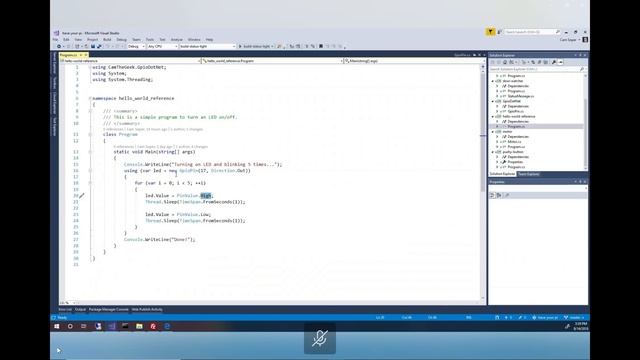Image resolution: width=640 pixels, height=360 pixels.
Task: Select Motor.cs in Solution Explorer
Action: (514, 142)
